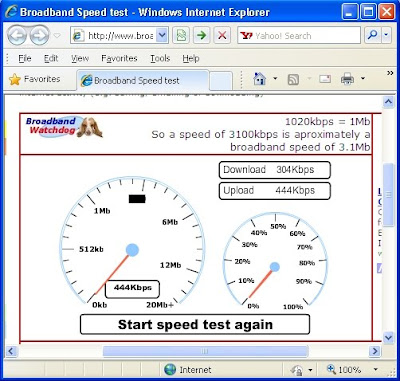Click the RSS feeds icon
The width and height of the screenshot is (400, 381).
293,79
